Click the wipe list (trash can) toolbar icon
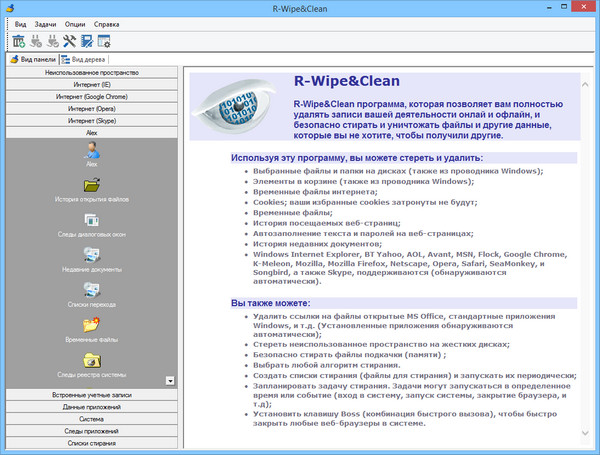600x455 pixels. pyautogui.click(x=19, y=41)
